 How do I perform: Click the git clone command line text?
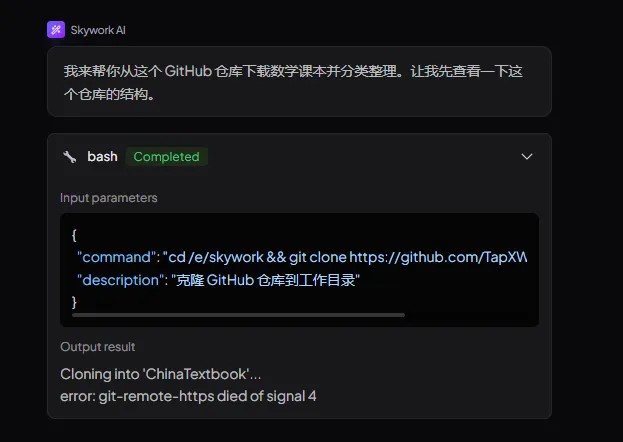(302, 258)
